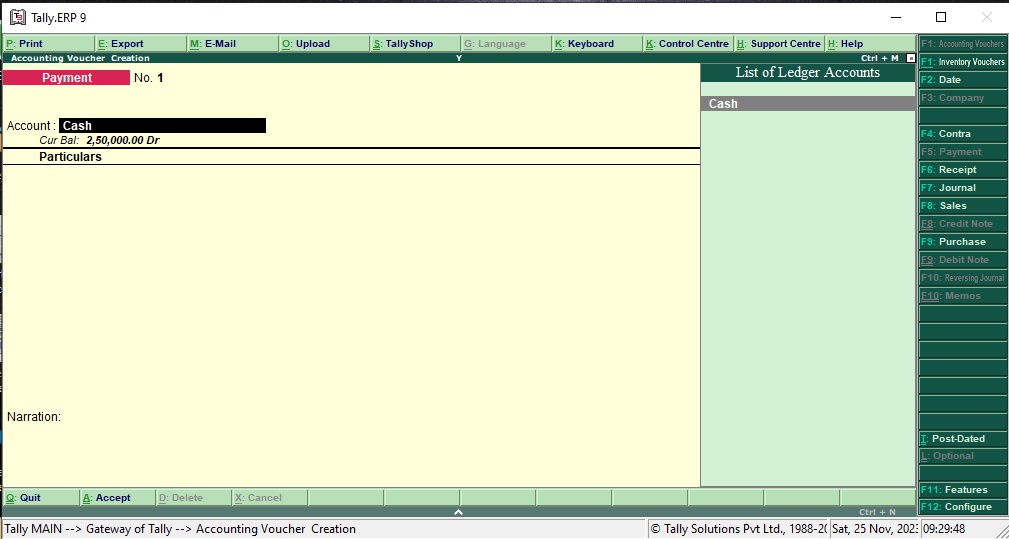Click the Tally.ERP 9 application icon
This screenshot has width=1009, height=539.
coord(17,17)
